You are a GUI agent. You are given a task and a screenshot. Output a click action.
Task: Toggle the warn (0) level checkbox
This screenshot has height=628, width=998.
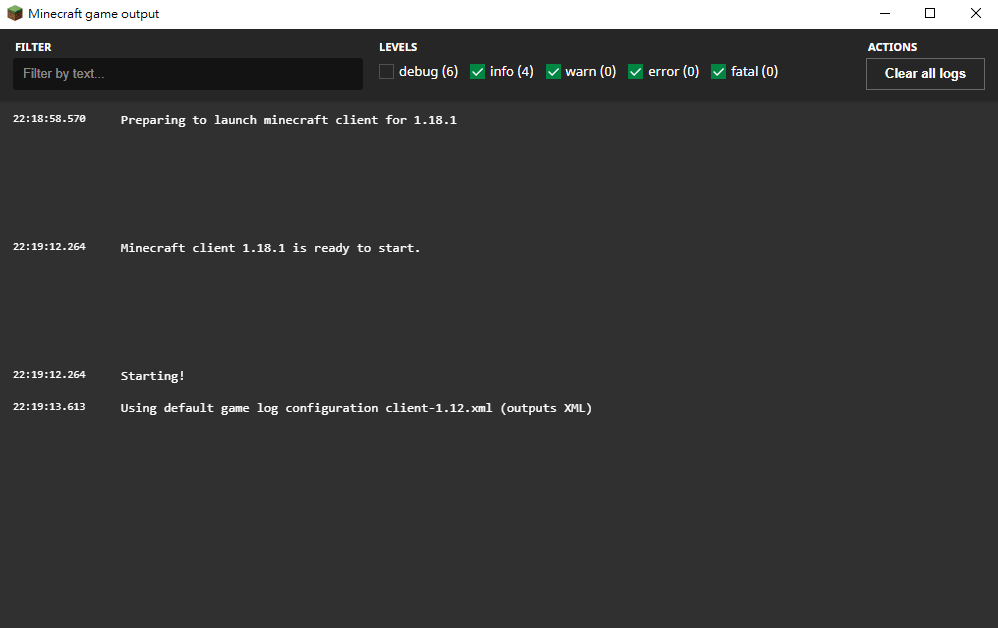[554, 72]
